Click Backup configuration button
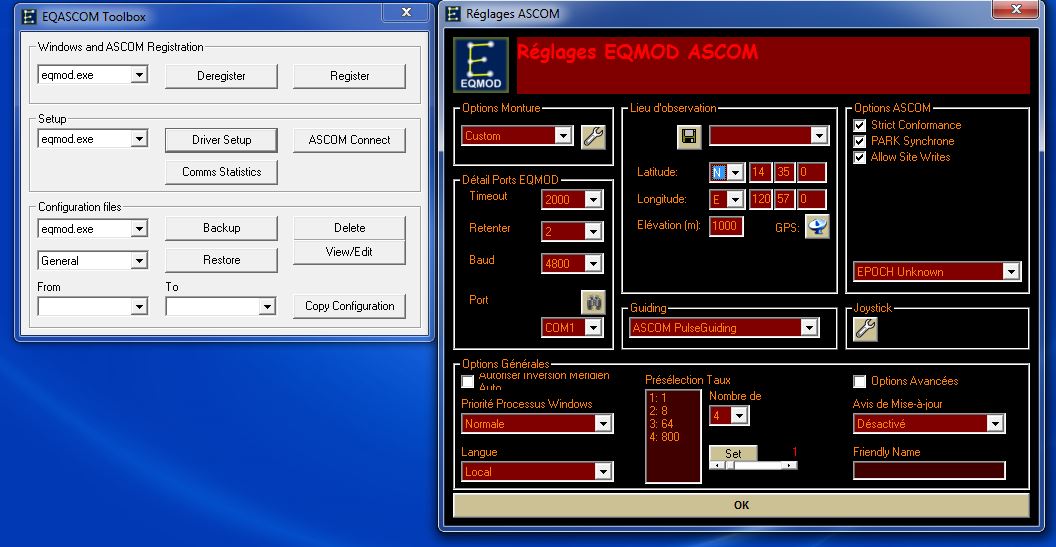Image resolution: width=1056 pixels, height=547 pixels. coord(222,228)
